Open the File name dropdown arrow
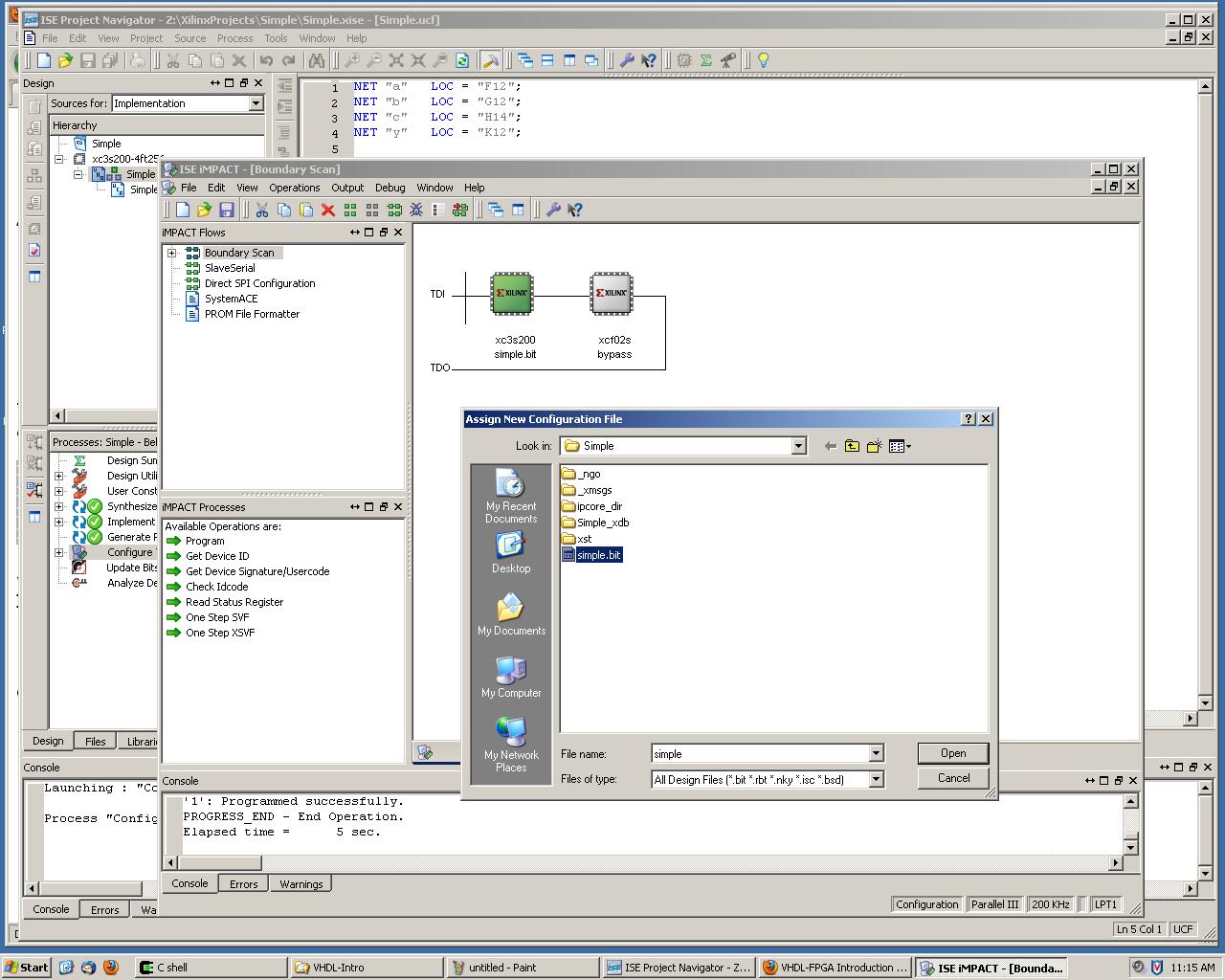The width and height of the screenshot is (1225, 980). (x=875, y=754)
